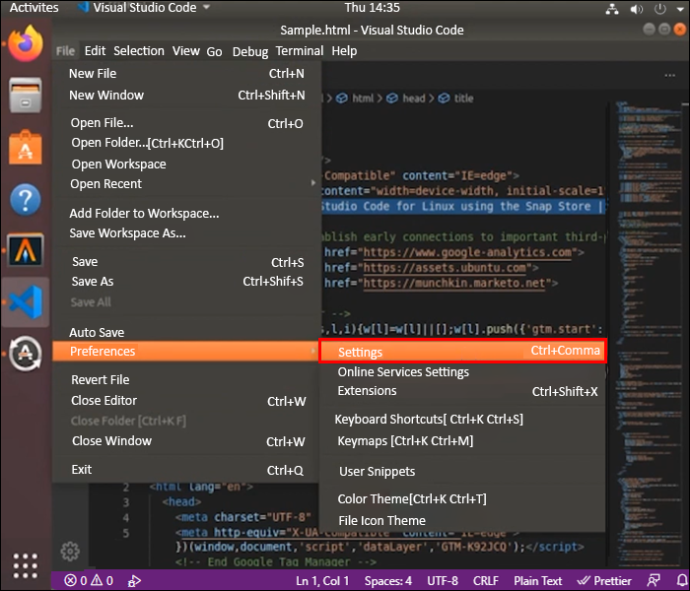Open the Help dock icon

[x=26, y=200]
